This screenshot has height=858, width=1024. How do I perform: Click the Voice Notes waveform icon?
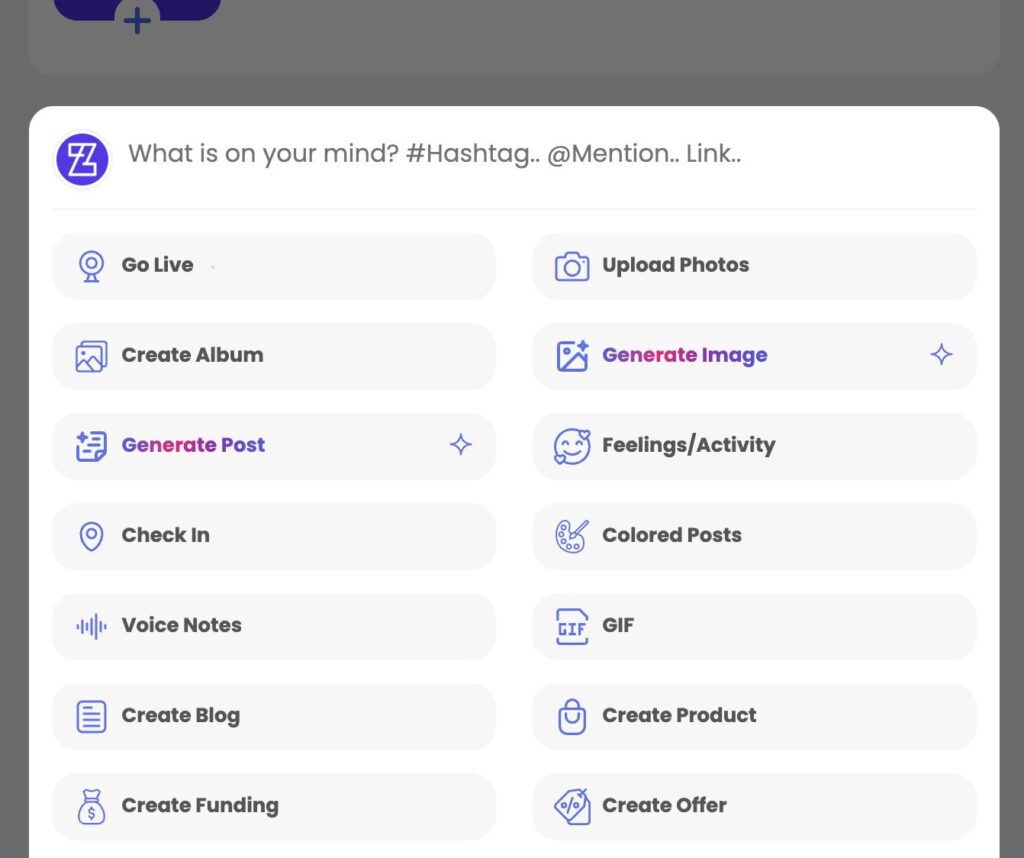[x=91, y=626]
